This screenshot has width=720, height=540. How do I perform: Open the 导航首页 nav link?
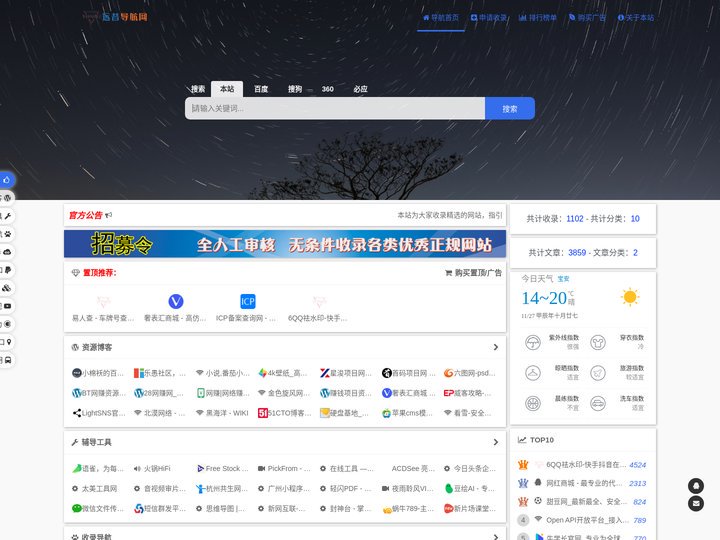point(441,18)
